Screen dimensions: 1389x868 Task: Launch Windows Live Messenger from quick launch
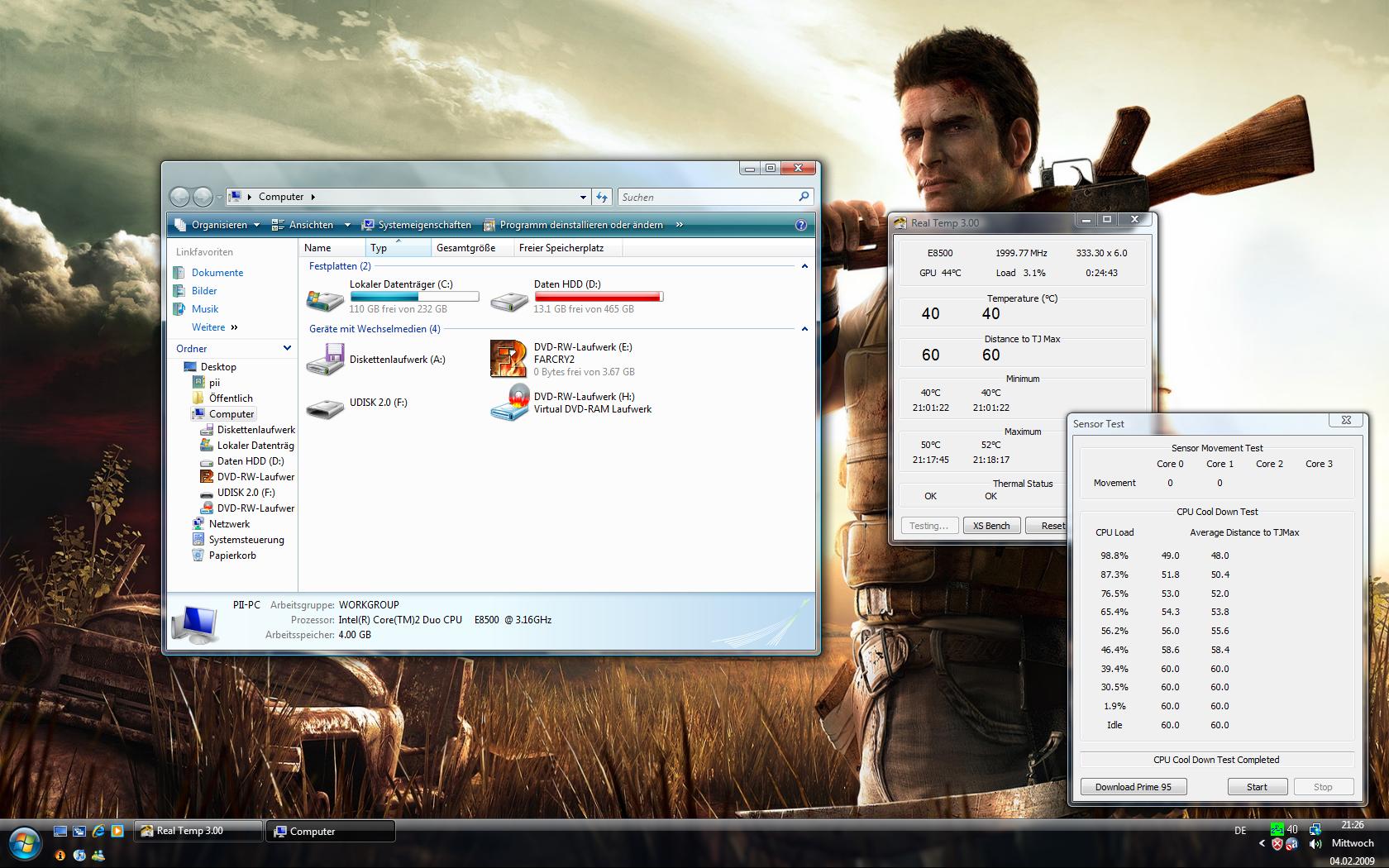(98, 856)
